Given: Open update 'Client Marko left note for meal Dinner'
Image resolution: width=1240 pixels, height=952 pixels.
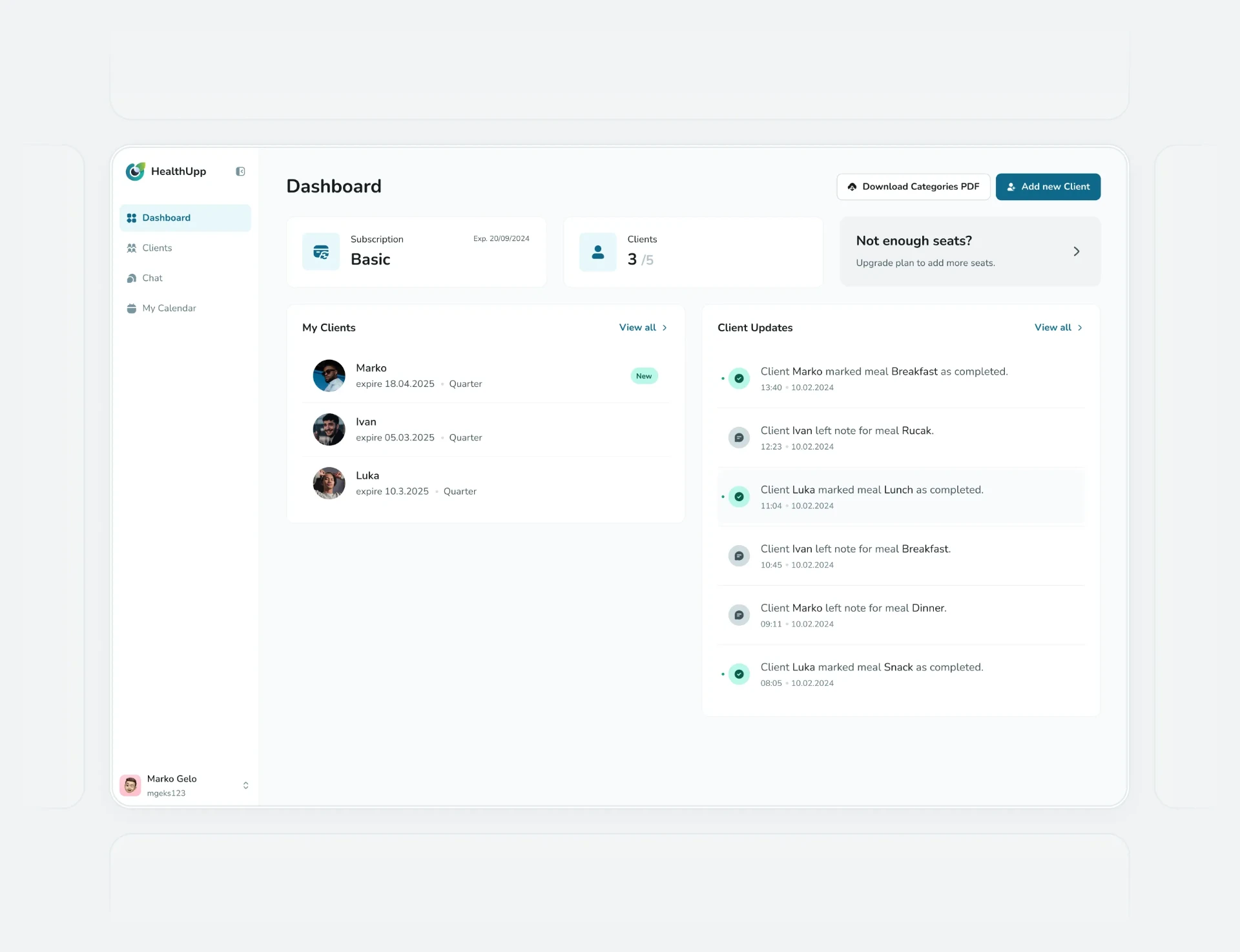Looking at the screenshot, I should coord(901,615).
